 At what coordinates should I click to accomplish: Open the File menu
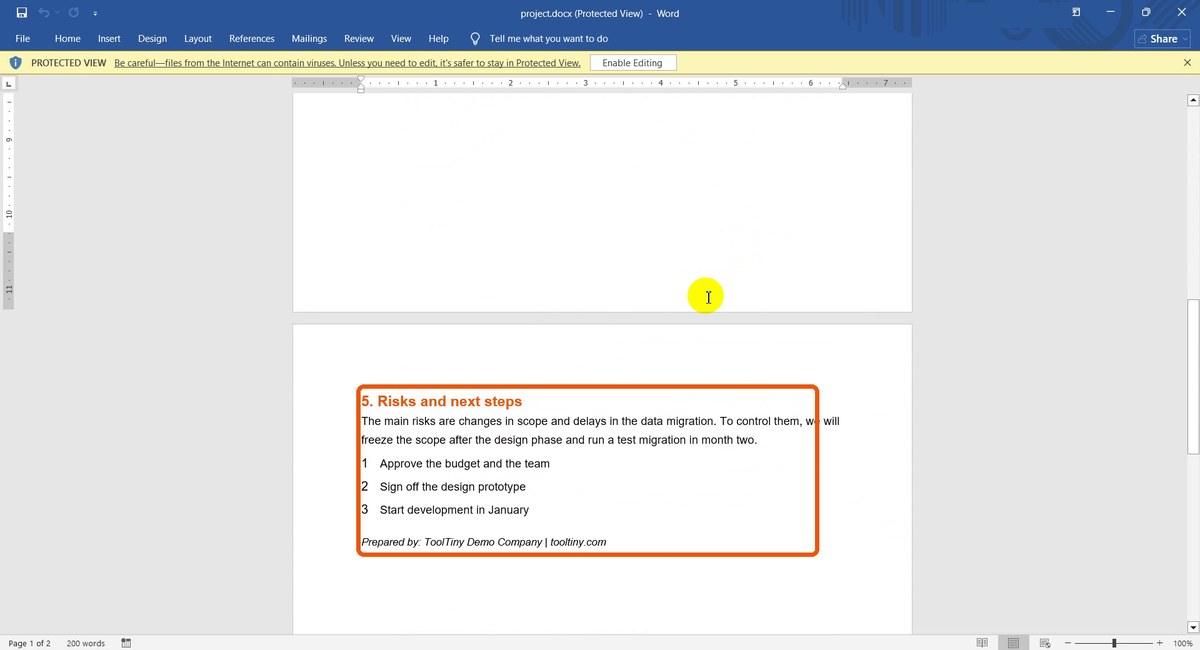[22, 39]
